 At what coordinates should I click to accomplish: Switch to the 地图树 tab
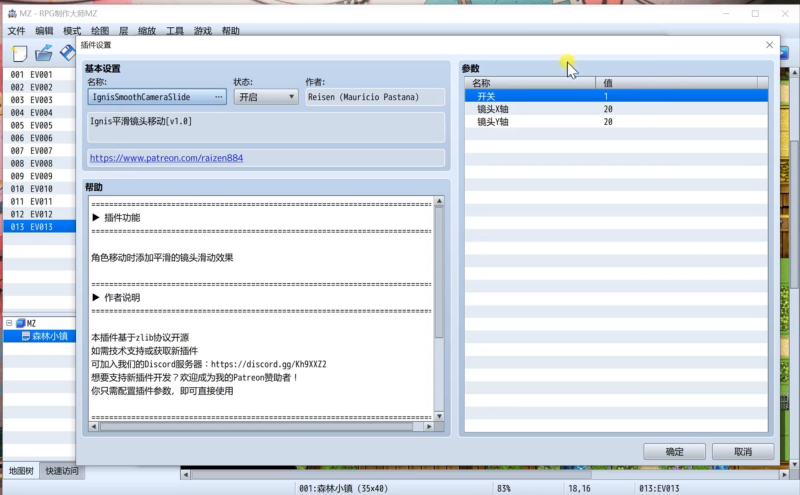(21, 471)
